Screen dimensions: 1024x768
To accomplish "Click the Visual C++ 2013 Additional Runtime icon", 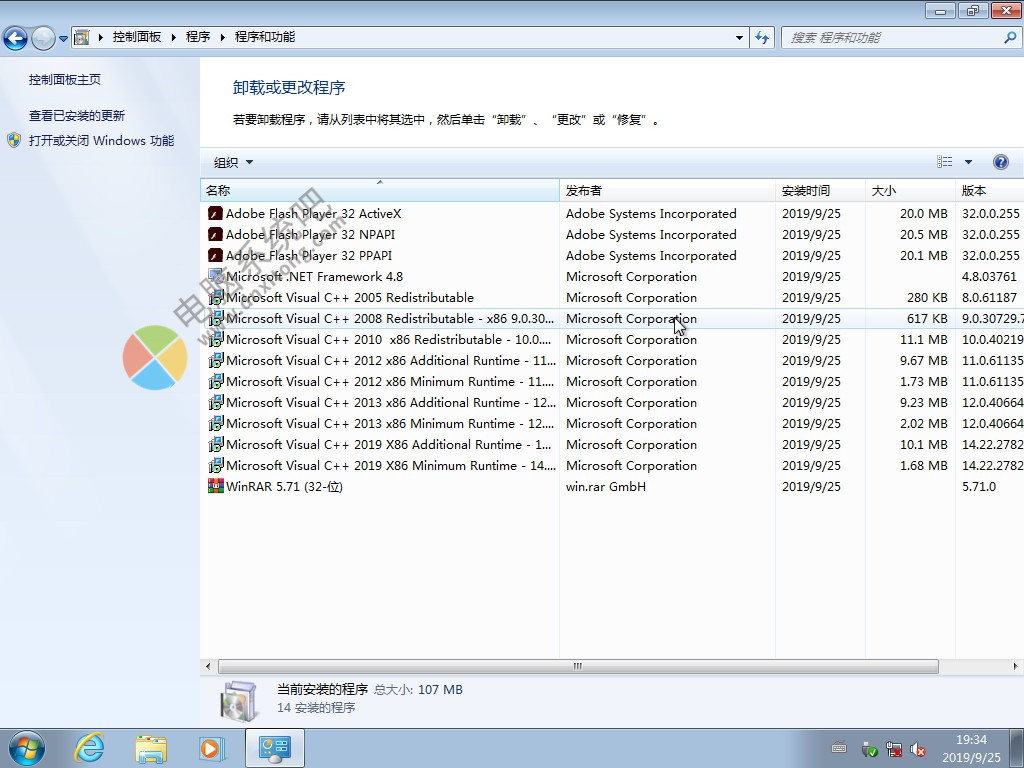I will [216, 402].
